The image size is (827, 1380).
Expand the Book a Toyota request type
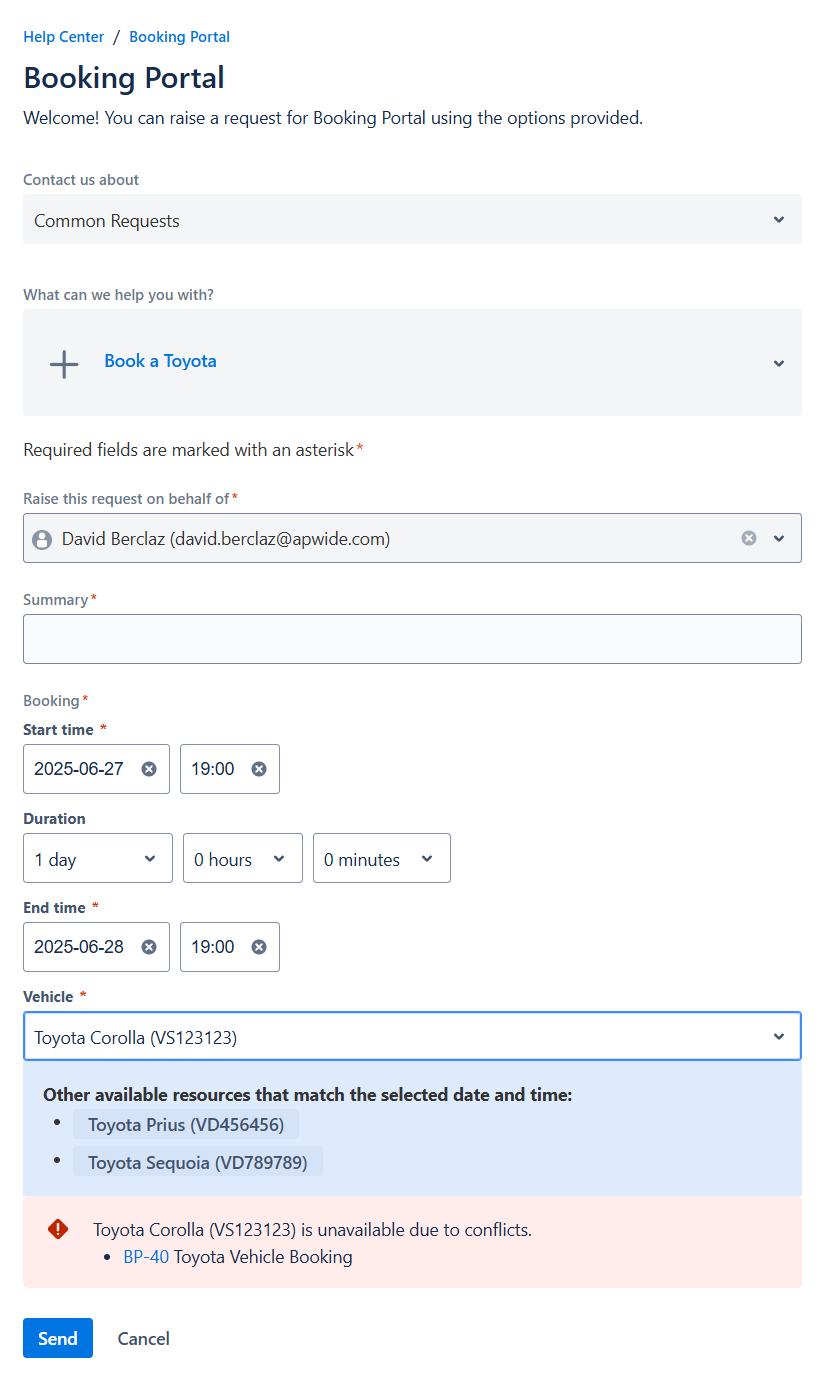tap(779, 363)
